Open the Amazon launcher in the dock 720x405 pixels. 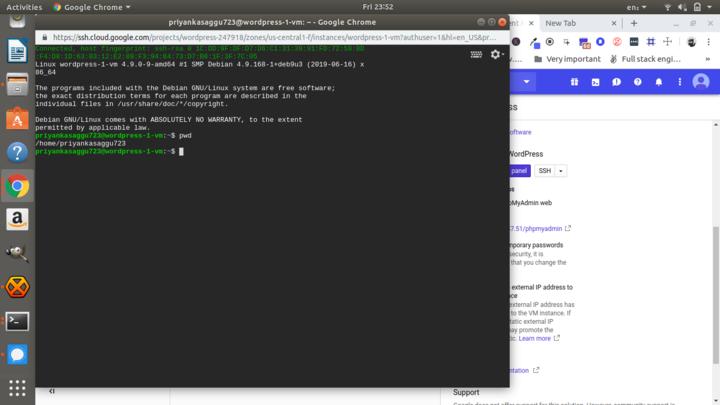click(17, 219)
